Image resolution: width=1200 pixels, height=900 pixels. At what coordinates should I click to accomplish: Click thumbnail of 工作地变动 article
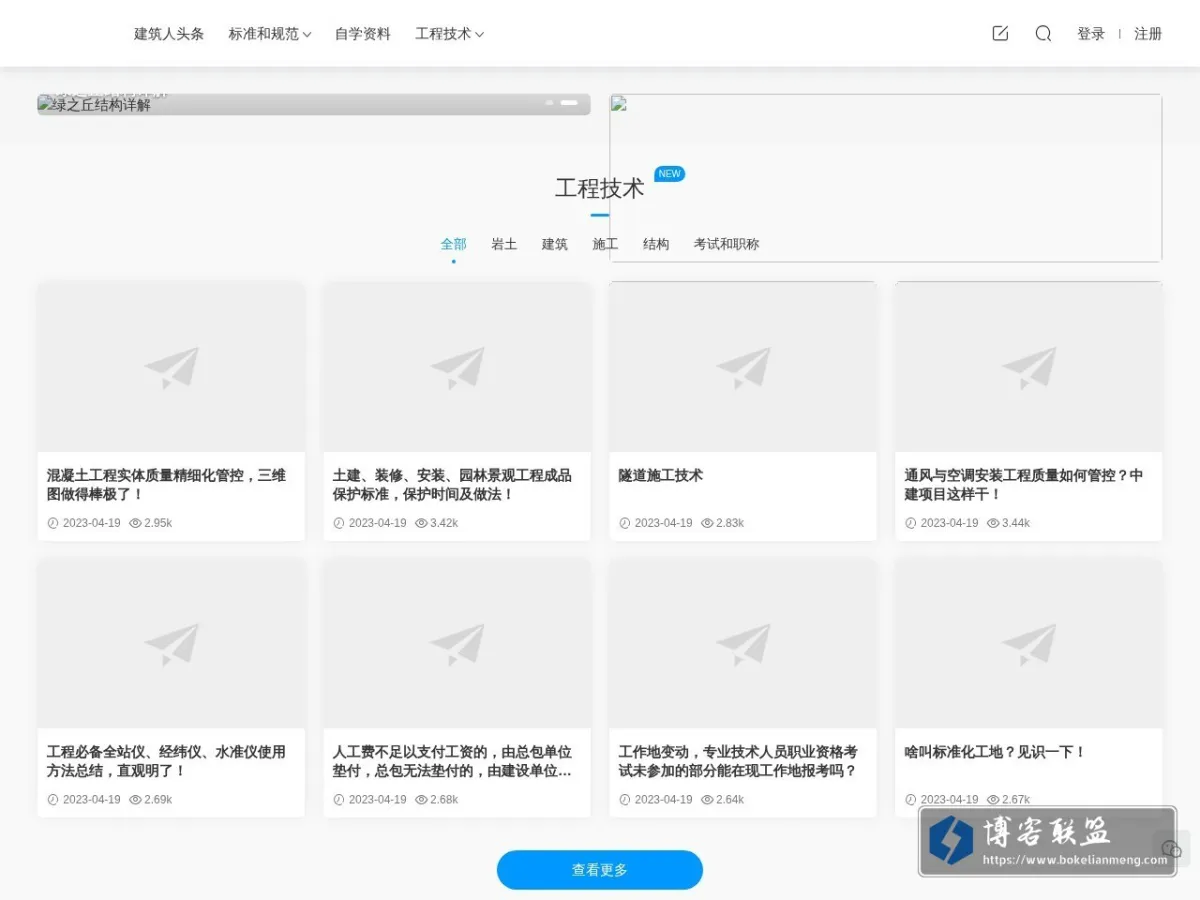[x=743, y=643]
